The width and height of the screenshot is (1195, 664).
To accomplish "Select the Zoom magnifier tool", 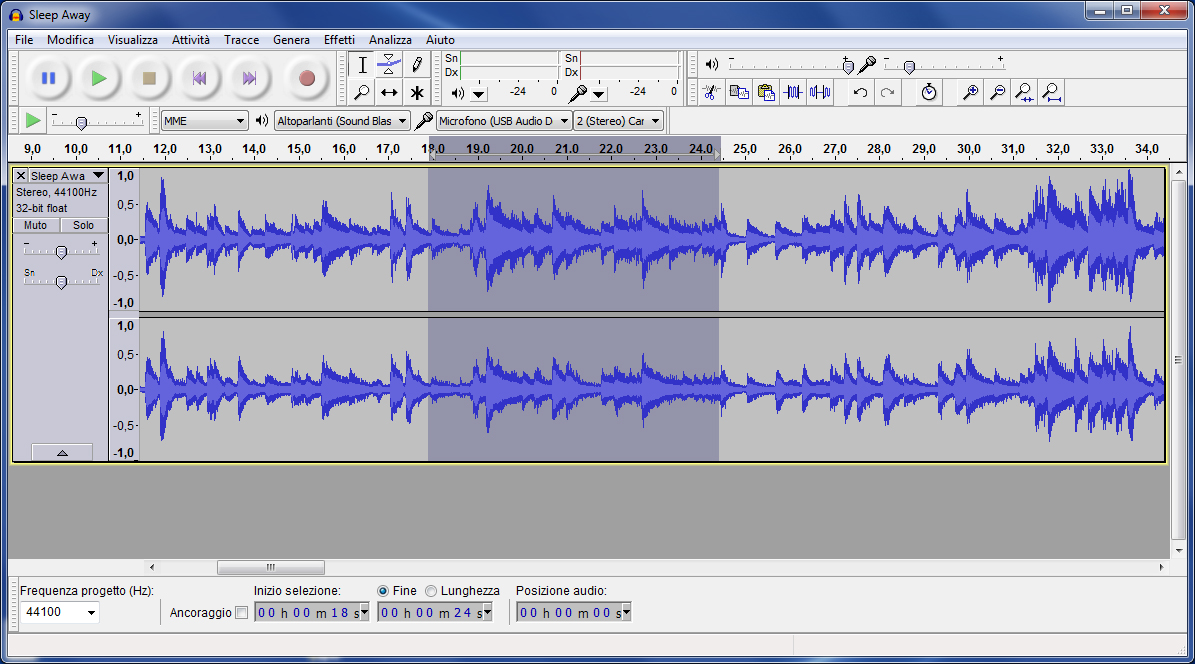I will tap(362, 93).
